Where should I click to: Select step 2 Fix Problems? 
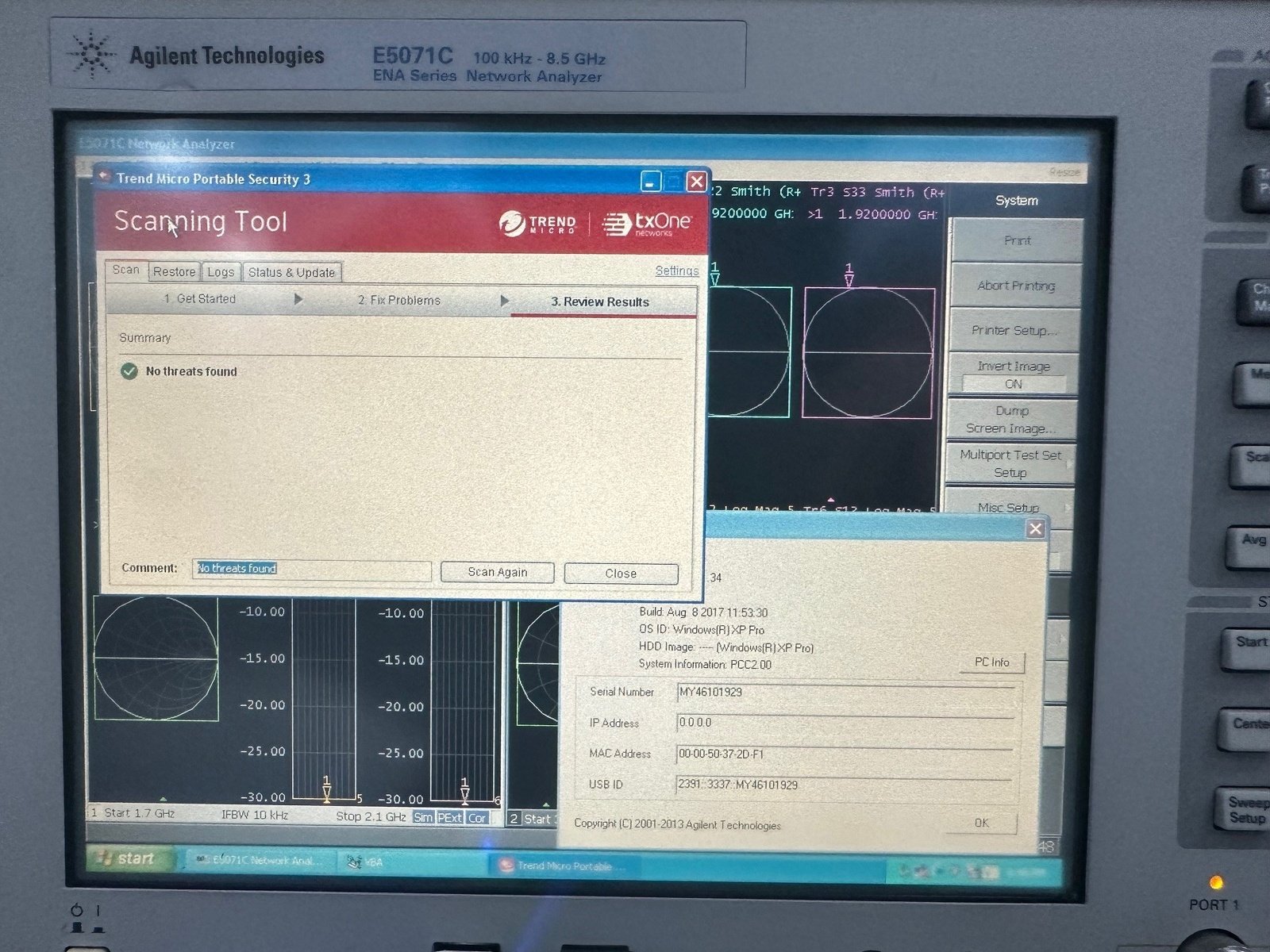click(398, 300)
